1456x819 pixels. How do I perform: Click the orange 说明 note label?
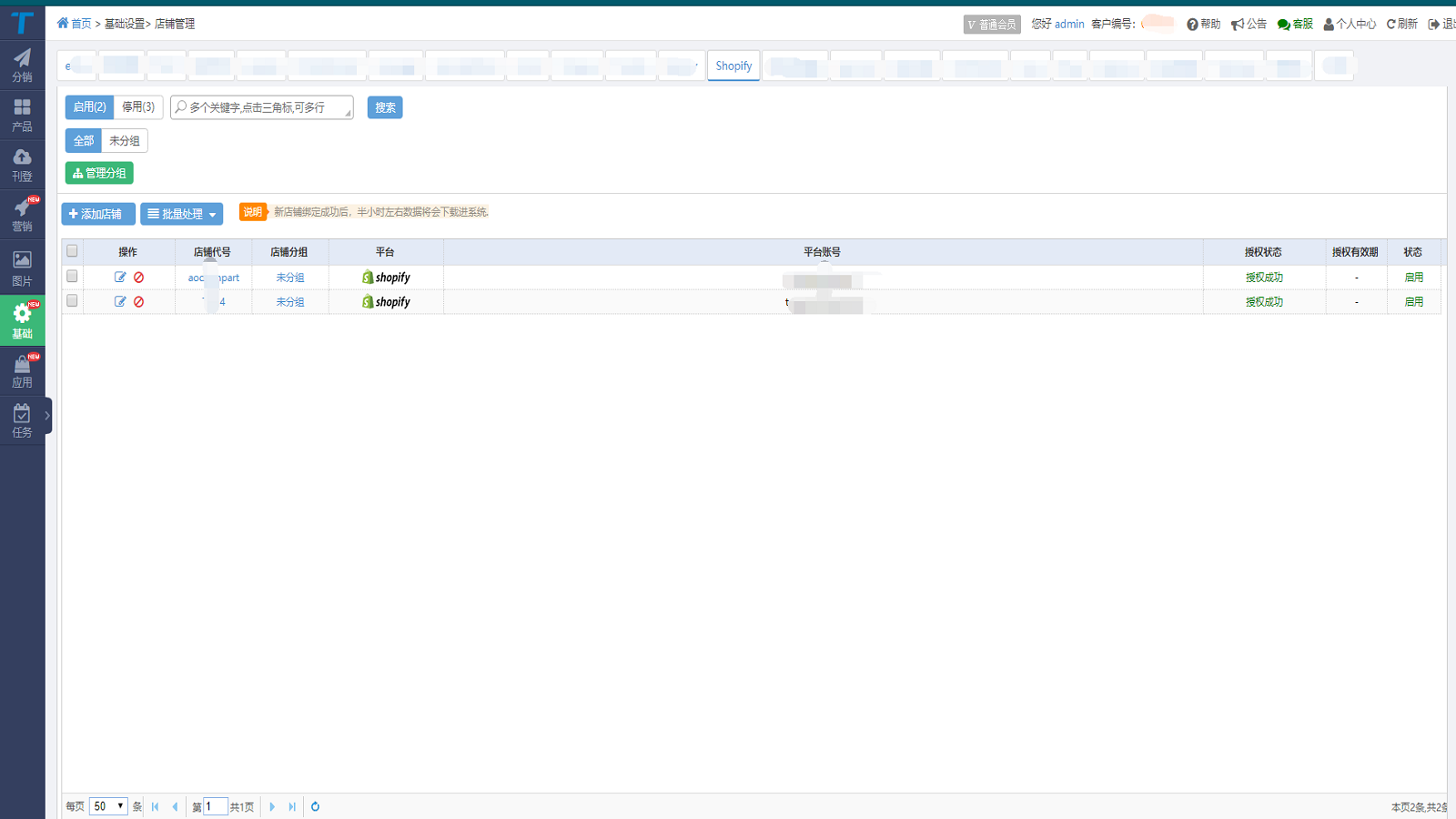click(252, 212)
